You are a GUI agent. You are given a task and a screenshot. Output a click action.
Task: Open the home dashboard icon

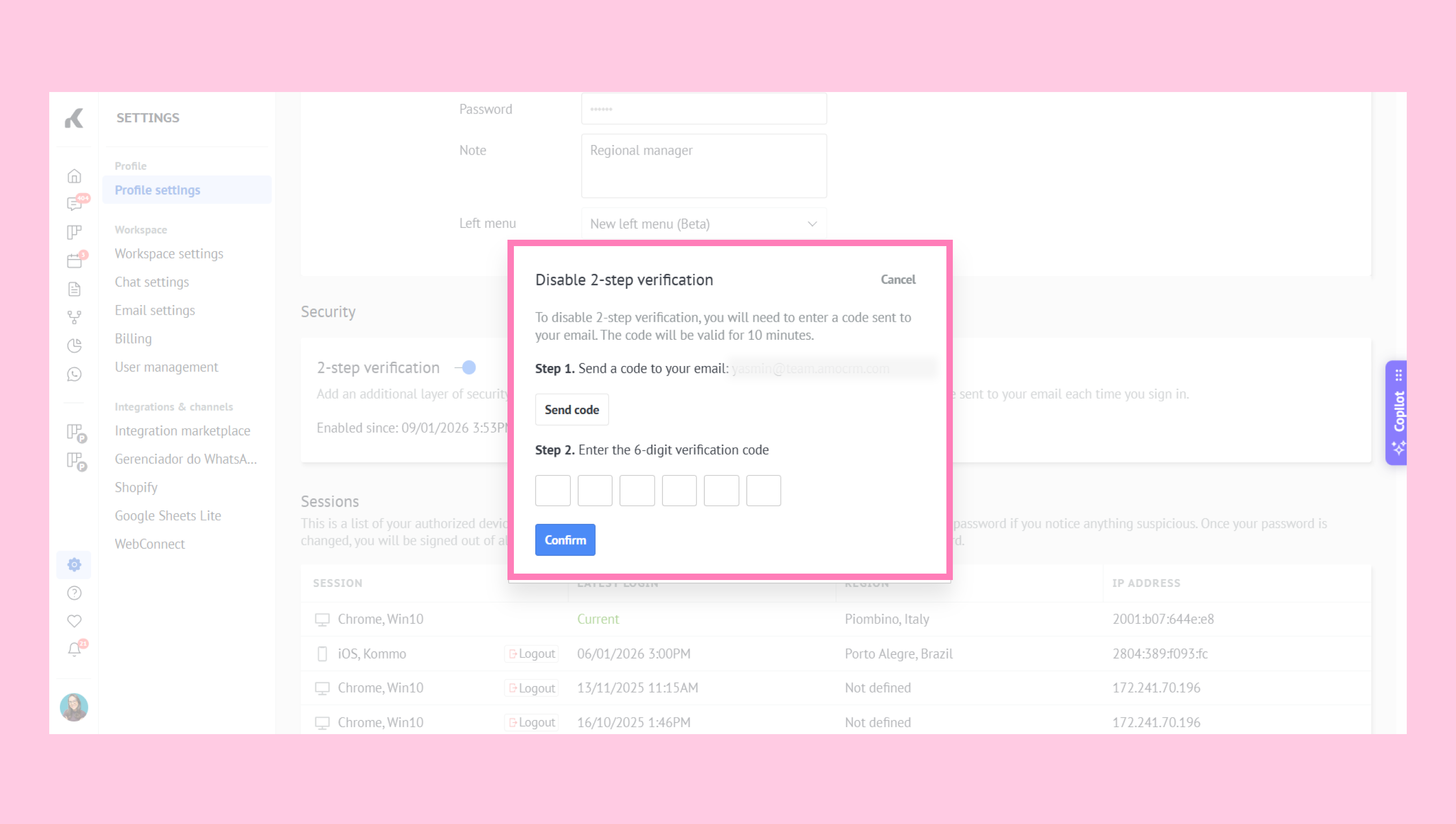(74, 177)
